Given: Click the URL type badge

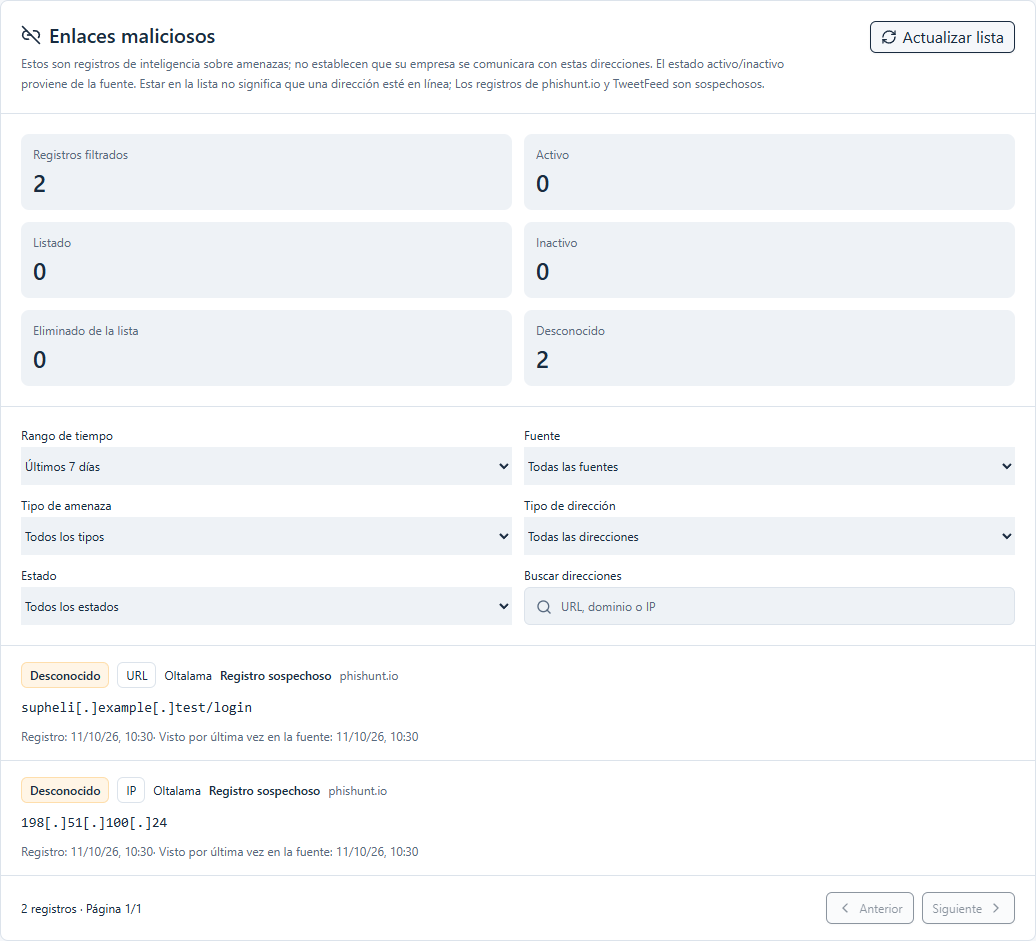Looking at the screenshot, I should coord(137,675).
